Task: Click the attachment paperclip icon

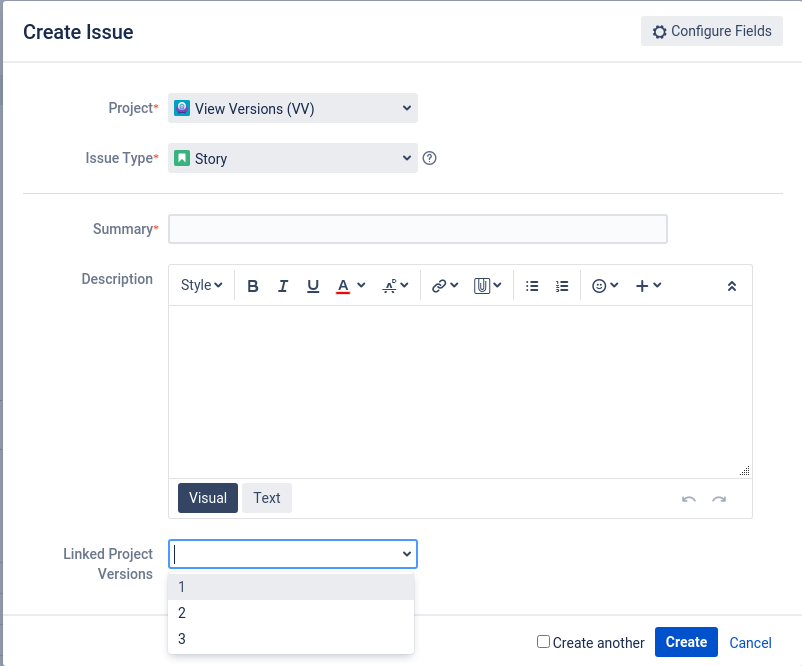Action: [x=482, y=286]
